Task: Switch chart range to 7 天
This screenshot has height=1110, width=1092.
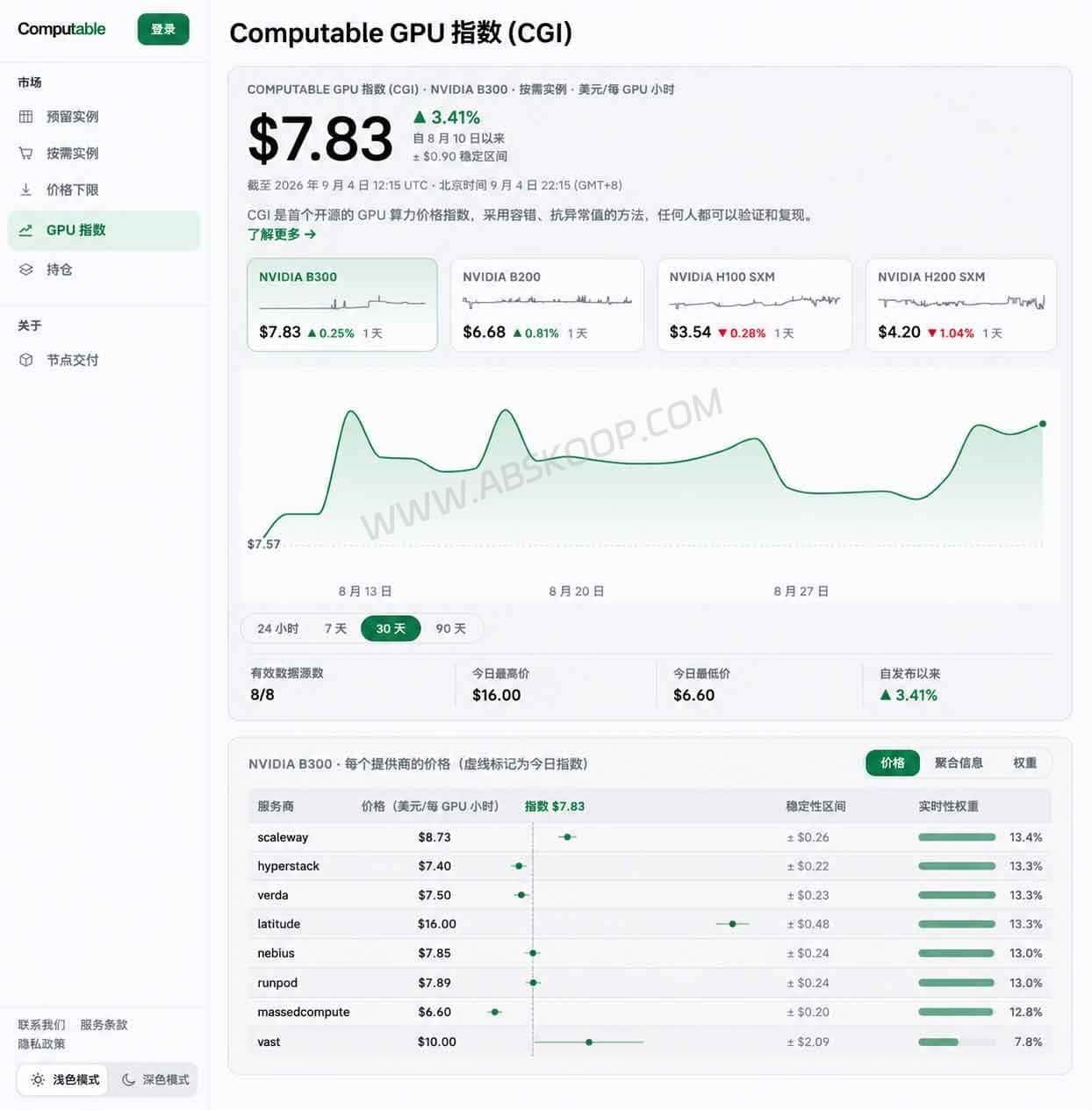Action: pyautogui.click(x=335, y=628)
